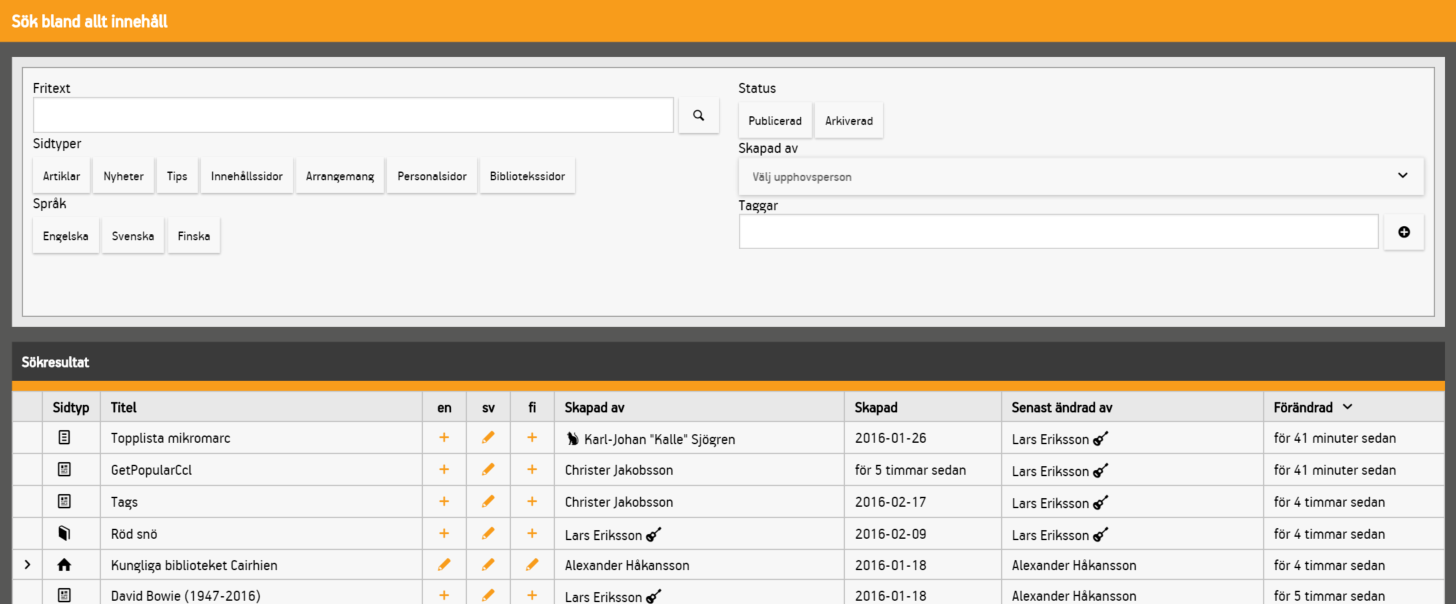This screenshot has width=1456, height=604.
Task: Open the GetPopularCcl title
Action: point(152,470)
